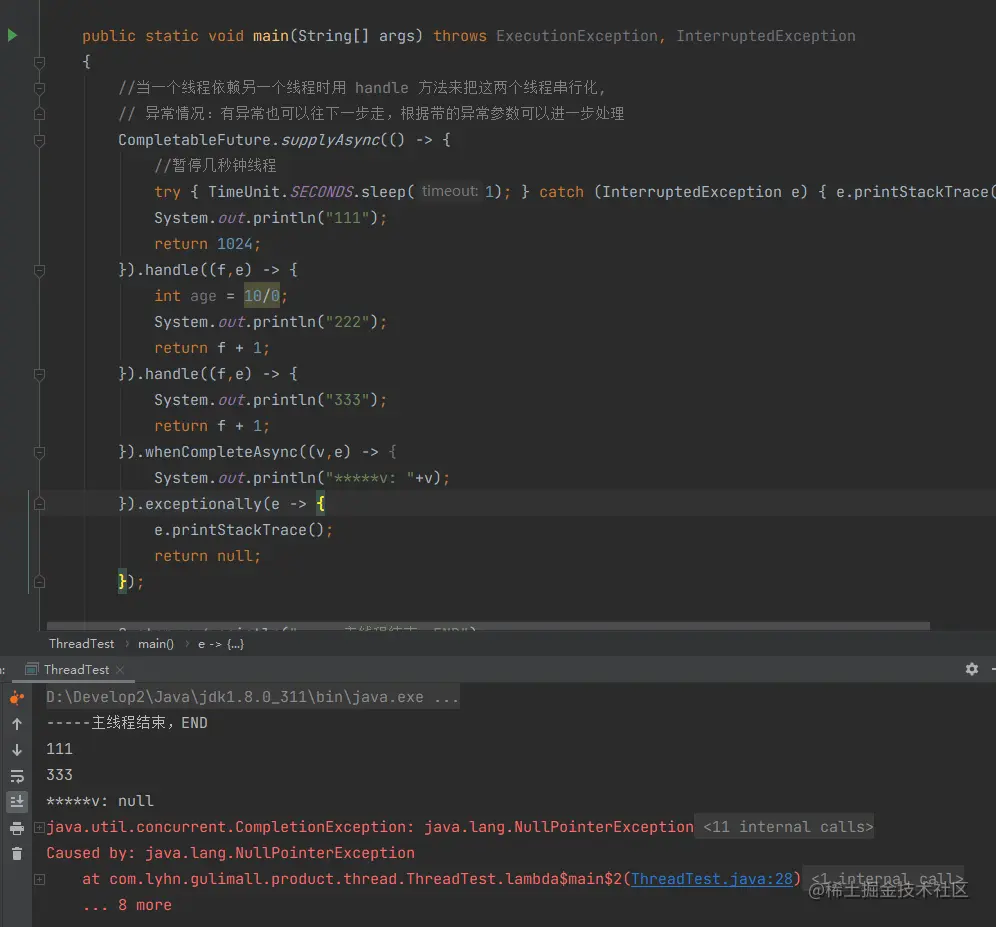
Task: Click the timeout: parameter hint
Action: [450, 191]
